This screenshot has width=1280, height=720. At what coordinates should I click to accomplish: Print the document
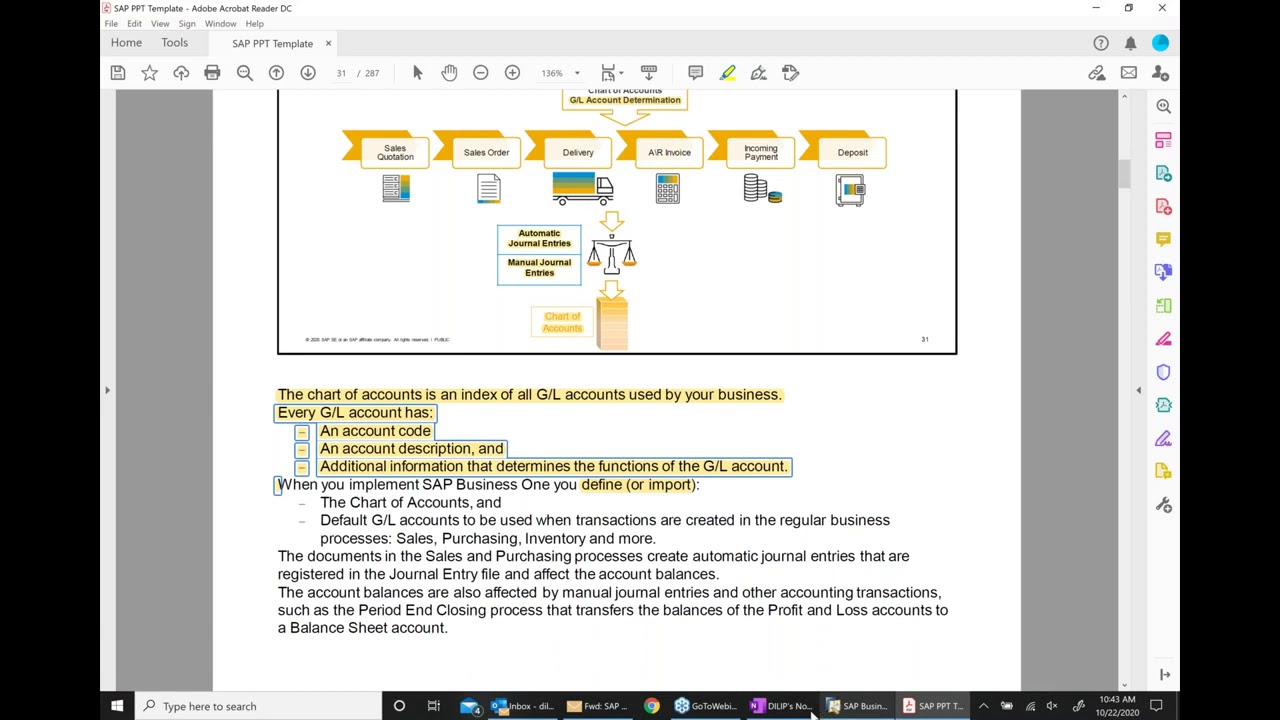click(x=212, y=73)
